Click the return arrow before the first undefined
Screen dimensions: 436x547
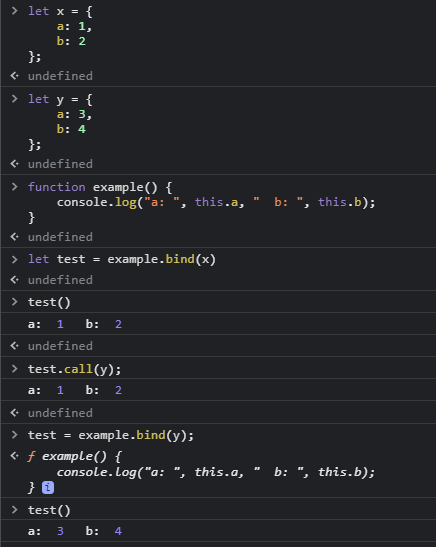pos(14,75)
